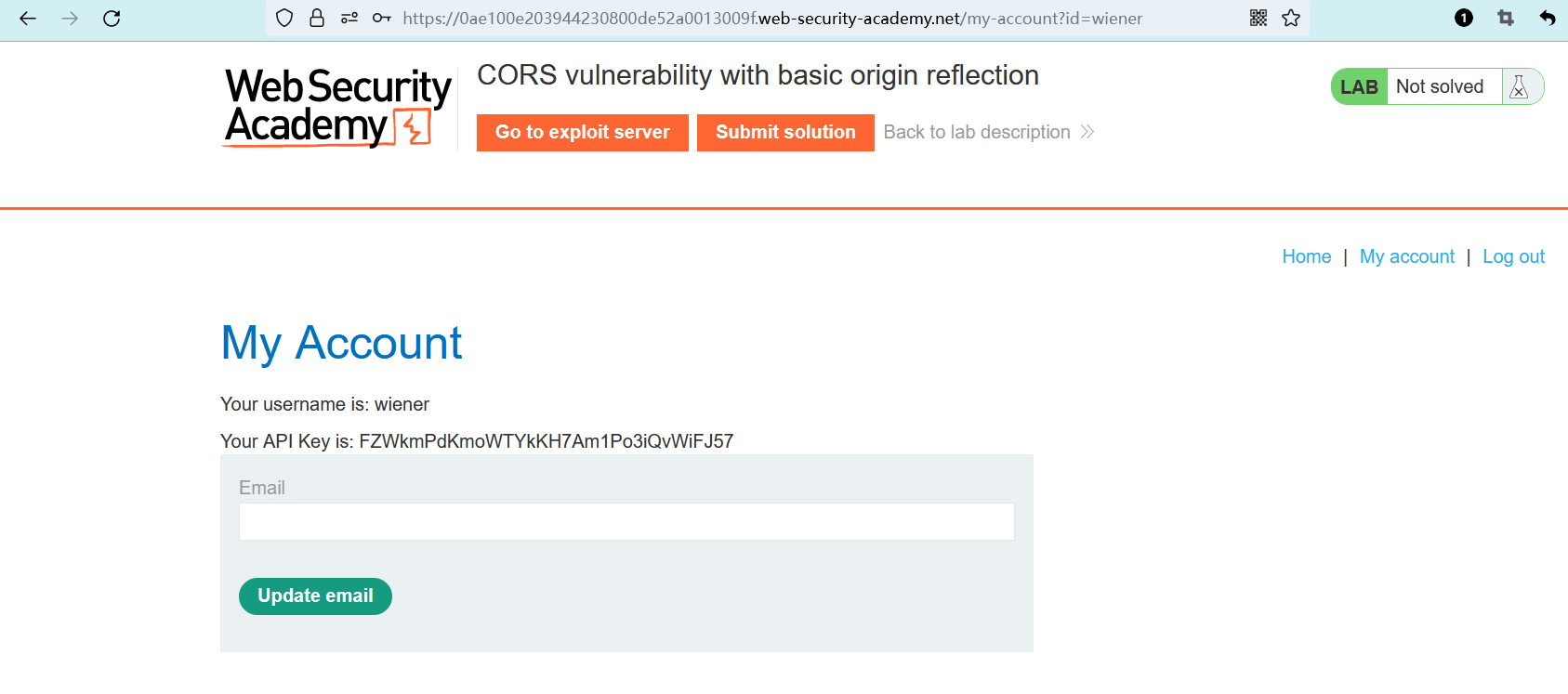Click the black circle badge extension icon
The image size is (1568, 694).
point(1464,19)
